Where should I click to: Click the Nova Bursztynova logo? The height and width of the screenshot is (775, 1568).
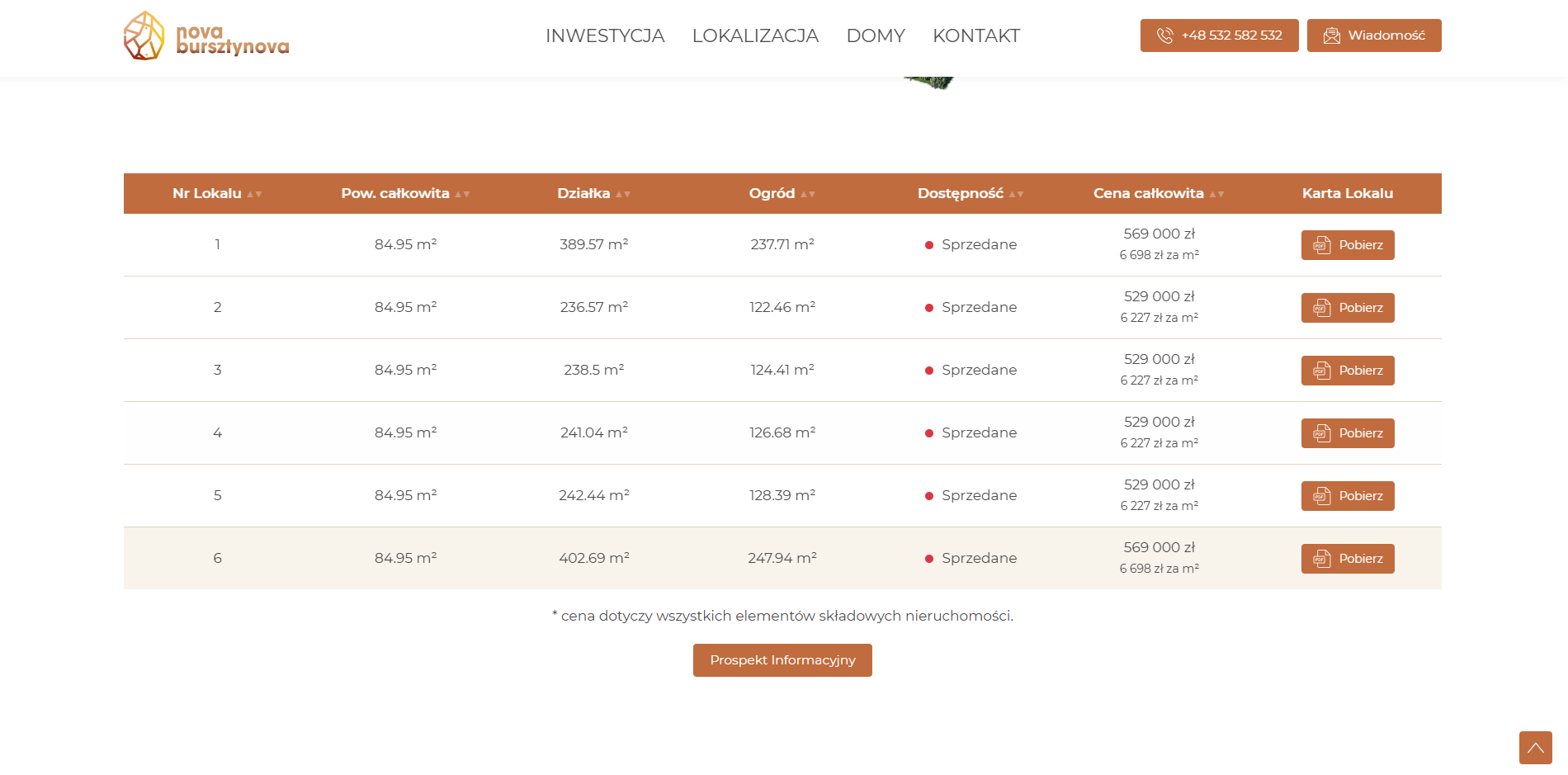click(x=206, y=35)
